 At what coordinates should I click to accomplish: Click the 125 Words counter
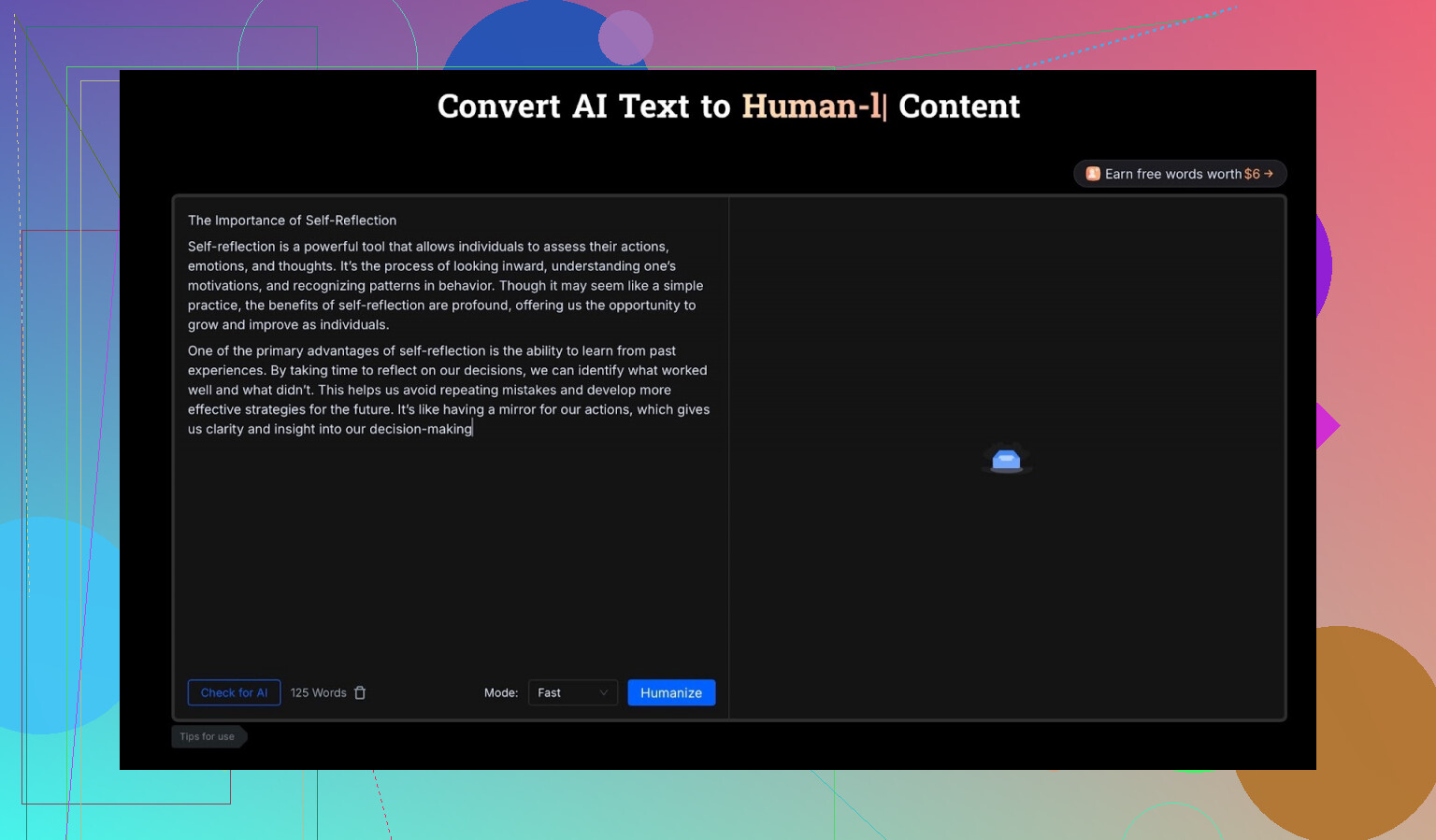(318, 692)
